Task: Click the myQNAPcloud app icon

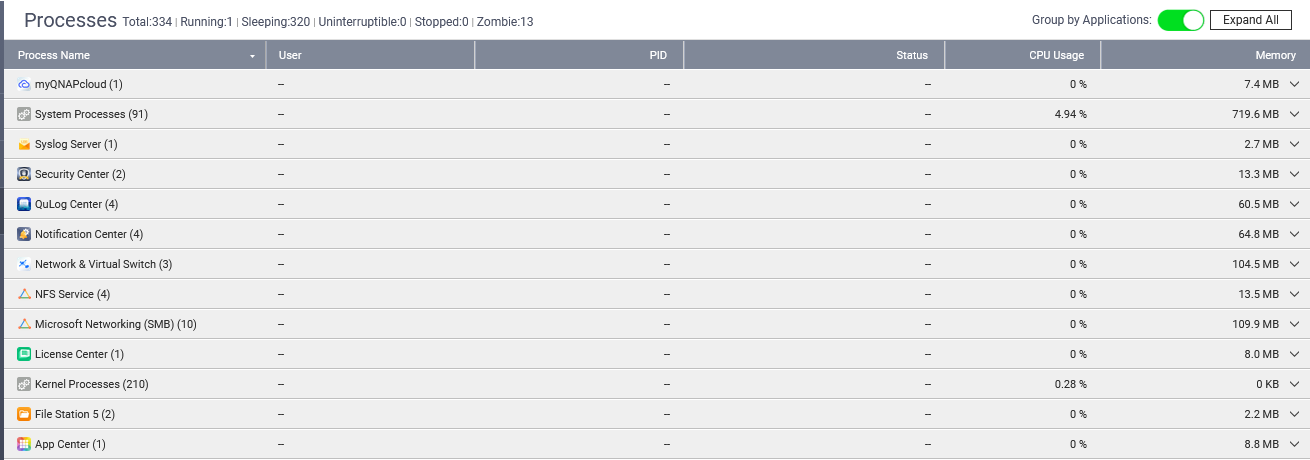Action: point(24,85)
